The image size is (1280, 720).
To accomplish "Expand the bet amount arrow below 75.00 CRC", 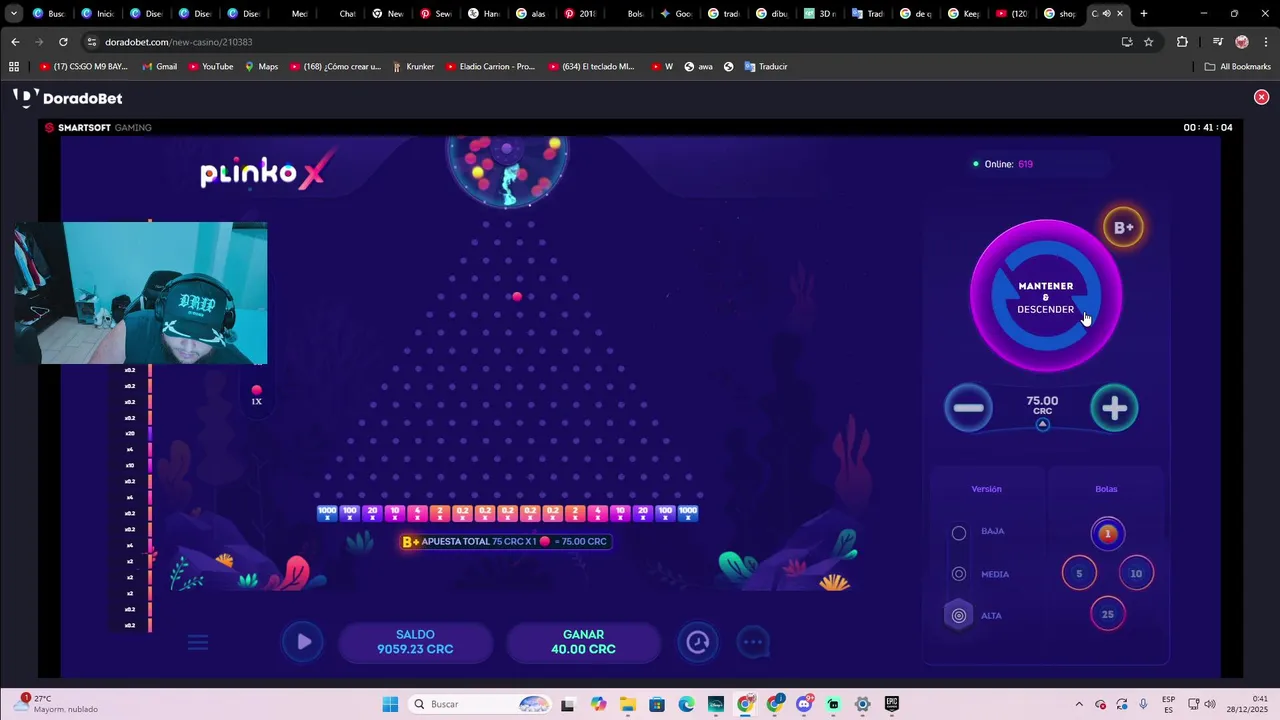I will 1042,424.
